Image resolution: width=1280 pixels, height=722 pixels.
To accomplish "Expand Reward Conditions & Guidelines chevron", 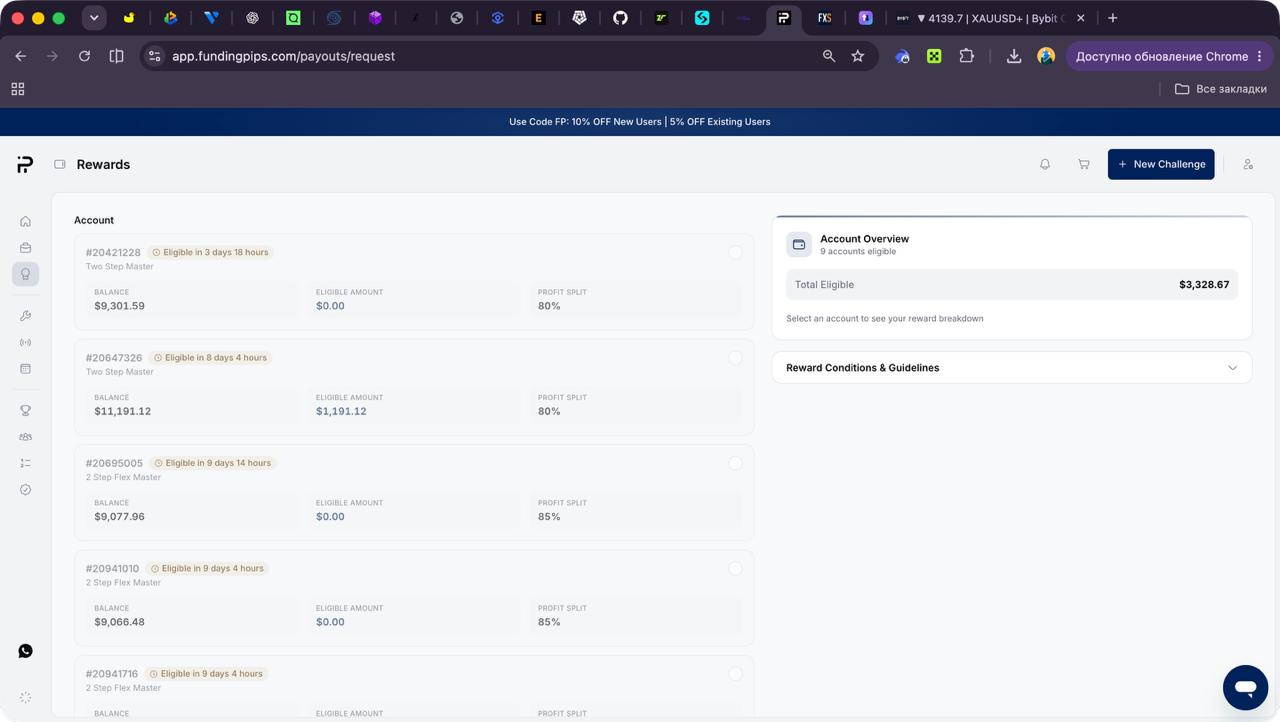I will pos(1232,368).
